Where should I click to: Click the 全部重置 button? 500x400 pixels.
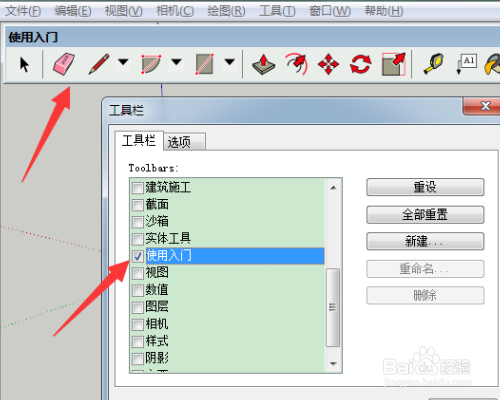coord(425,214)
